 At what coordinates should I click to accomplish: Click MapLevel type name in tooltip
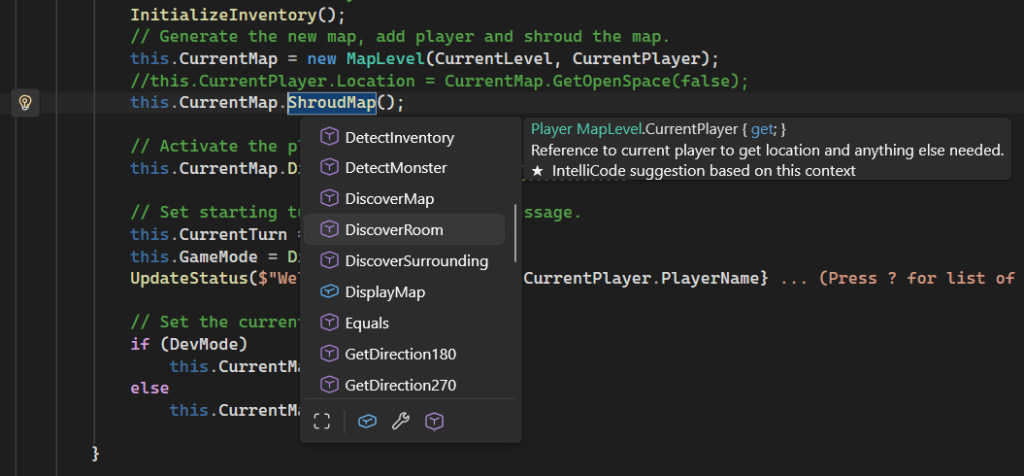point(609,129)
